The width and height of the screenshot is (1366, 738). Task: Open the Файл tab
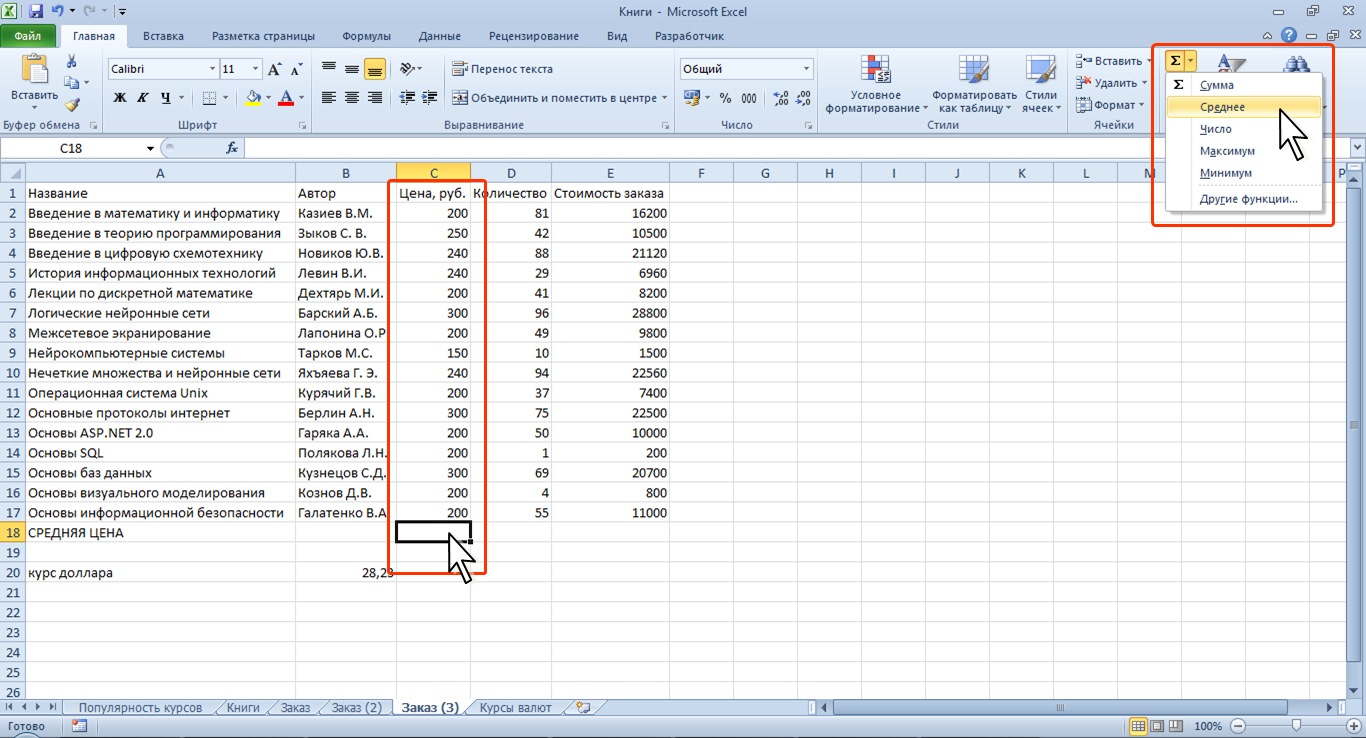28,36
